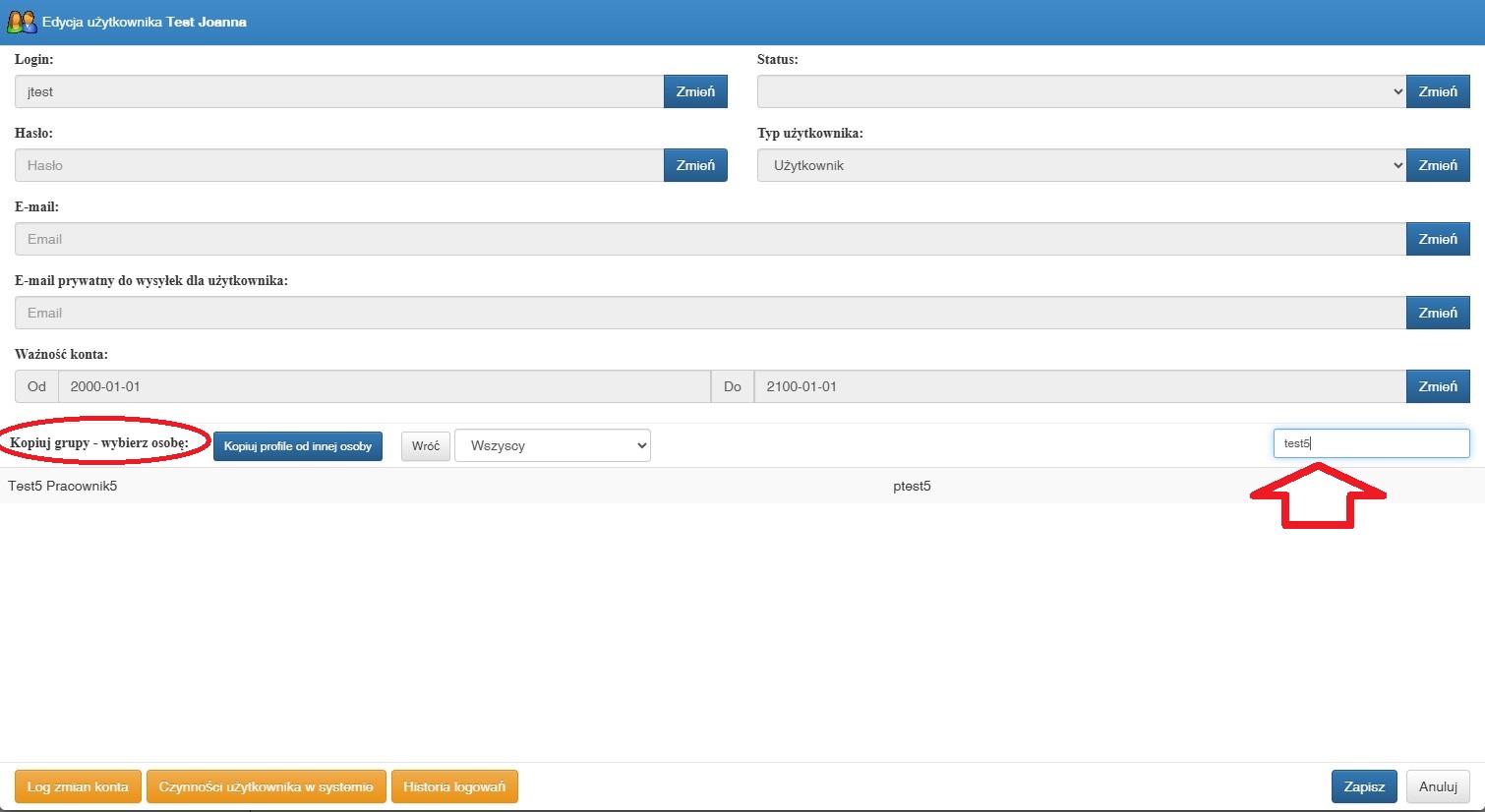Open the Typ użytkownika dropdown
This screenshot has width=1485, height=812.
coord(1082,165)
